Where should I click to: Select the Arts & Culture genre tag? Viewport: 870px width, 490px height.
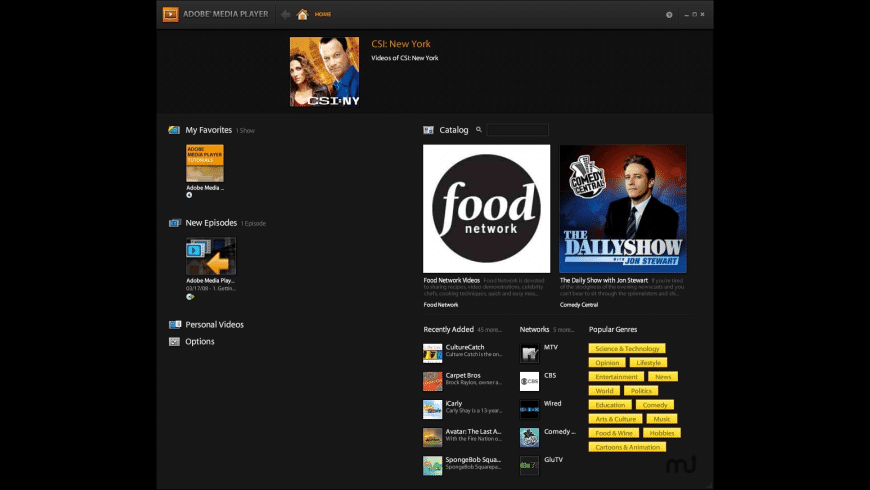615,419
